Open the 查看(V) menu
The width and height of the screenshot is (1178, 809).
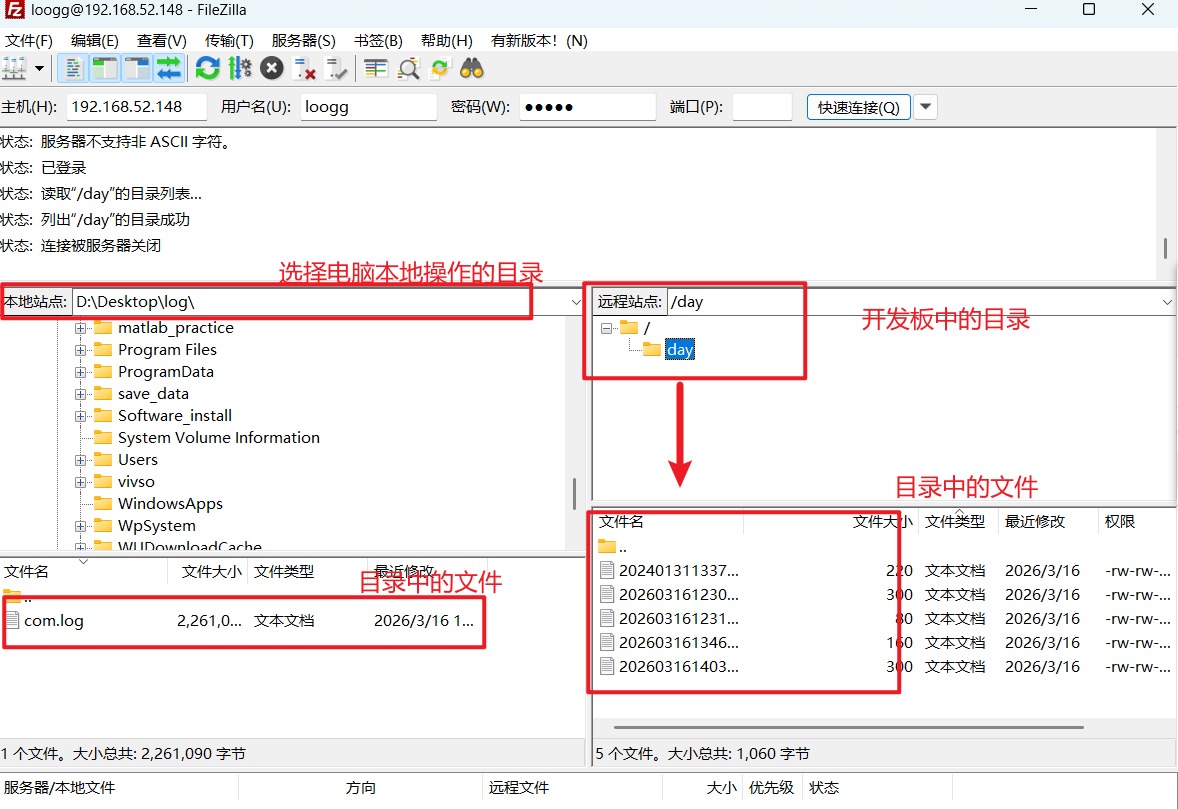[162, 41]
